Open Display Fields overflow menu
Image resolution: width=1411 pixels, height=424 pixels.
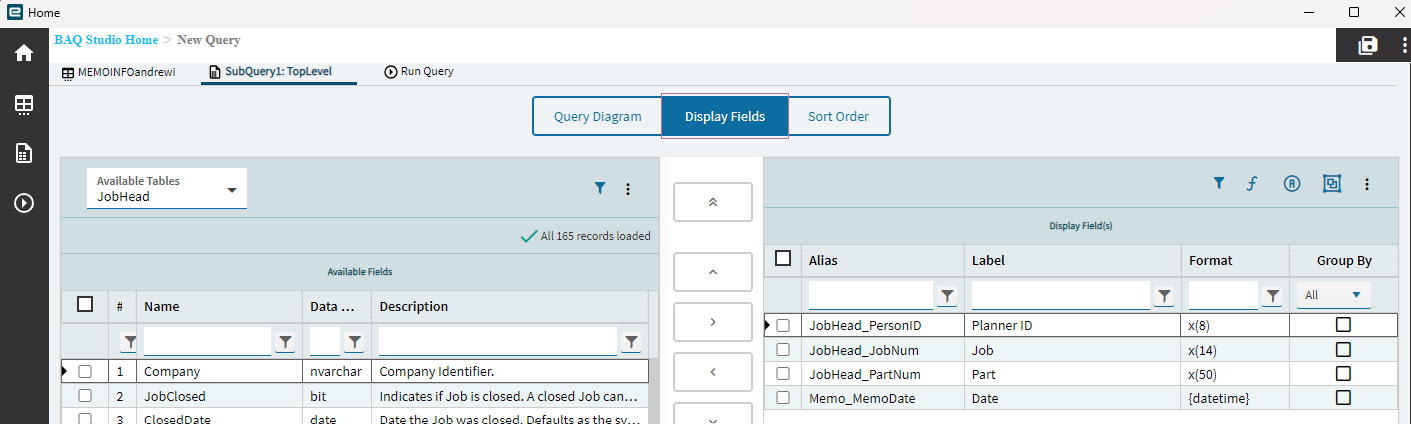point(1367,184)
